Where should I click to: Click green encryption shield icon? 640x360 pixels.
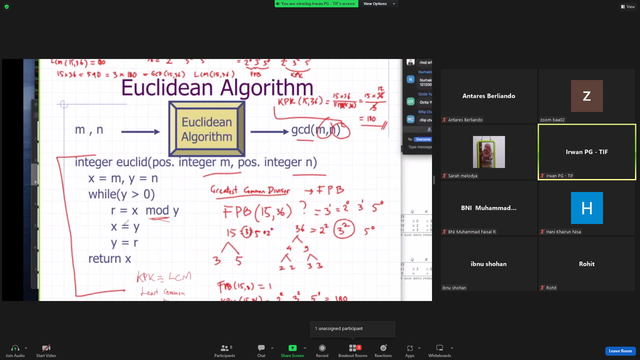(x=7, y=7)
